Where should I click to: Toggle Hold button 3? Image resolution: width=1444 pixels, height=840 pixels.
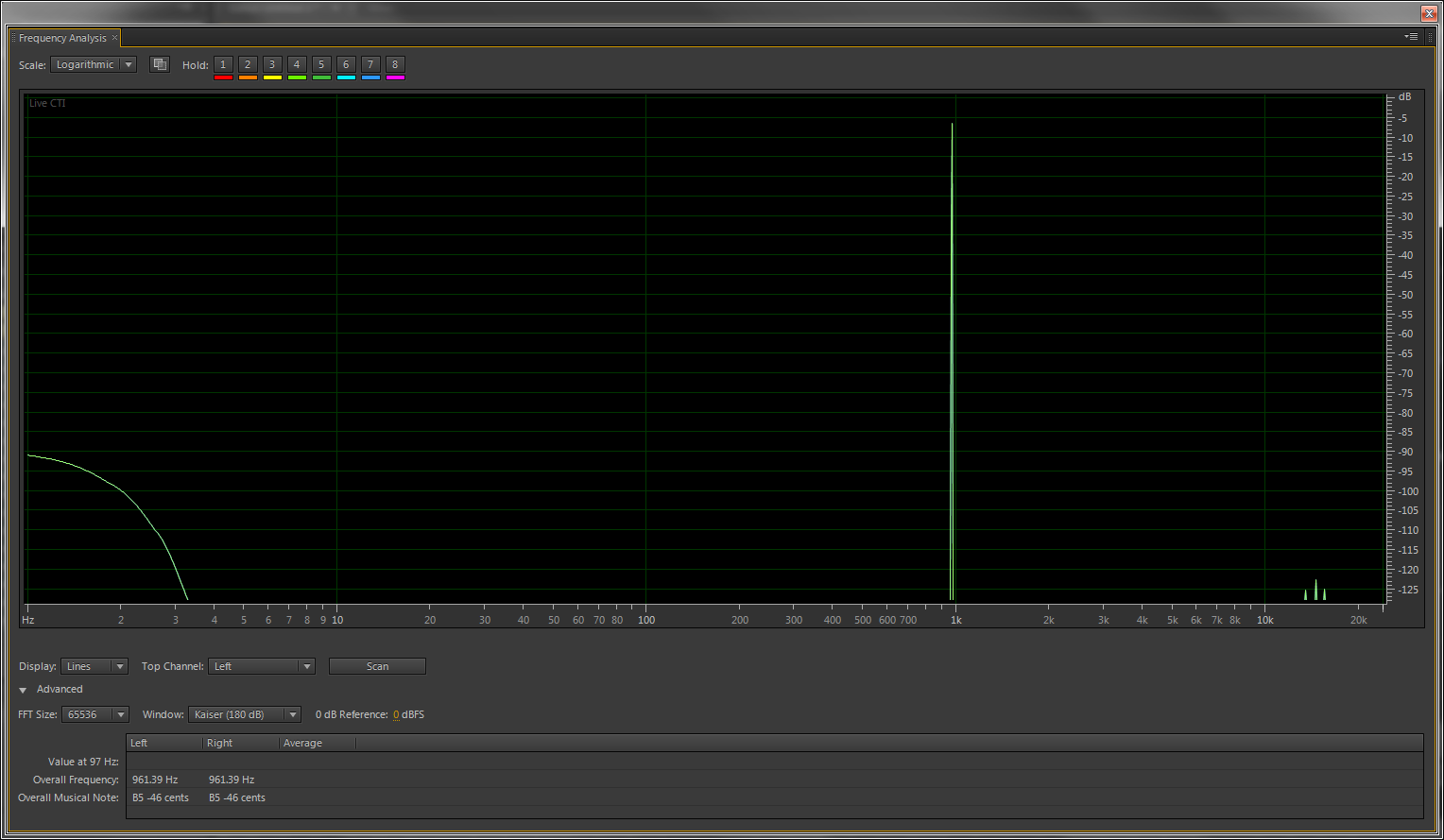(x=272, y=64)
